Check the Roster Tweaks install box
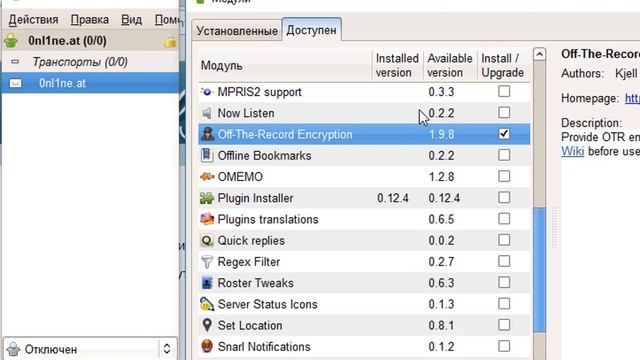The image size is (640, 360). (x=504, y=282)
